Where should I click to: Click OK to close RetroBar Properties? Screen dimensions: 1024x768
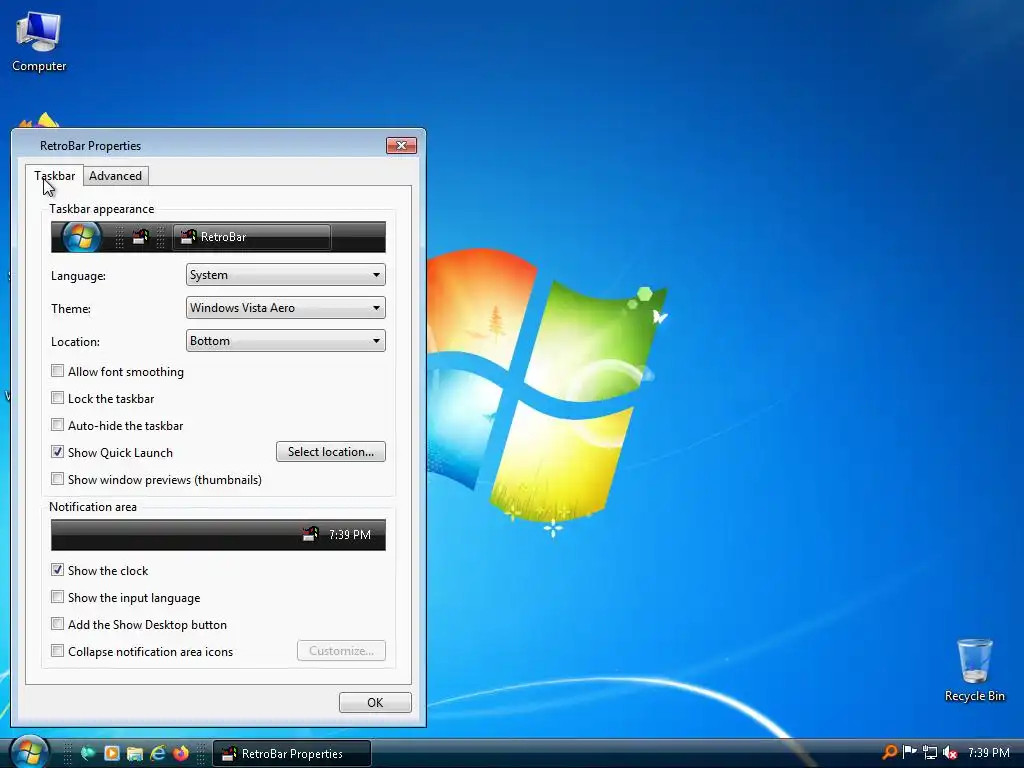(375, 703)
